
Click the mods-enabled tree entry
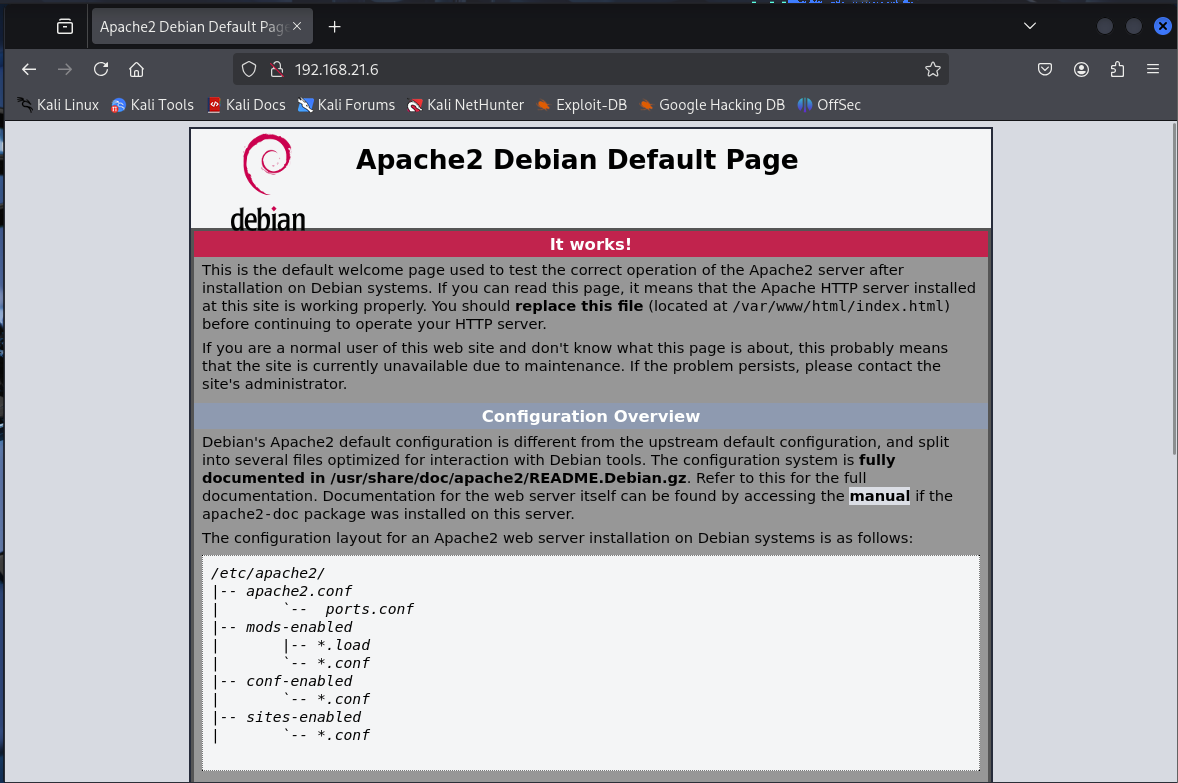pyautogui.click(x=298, y=627)
